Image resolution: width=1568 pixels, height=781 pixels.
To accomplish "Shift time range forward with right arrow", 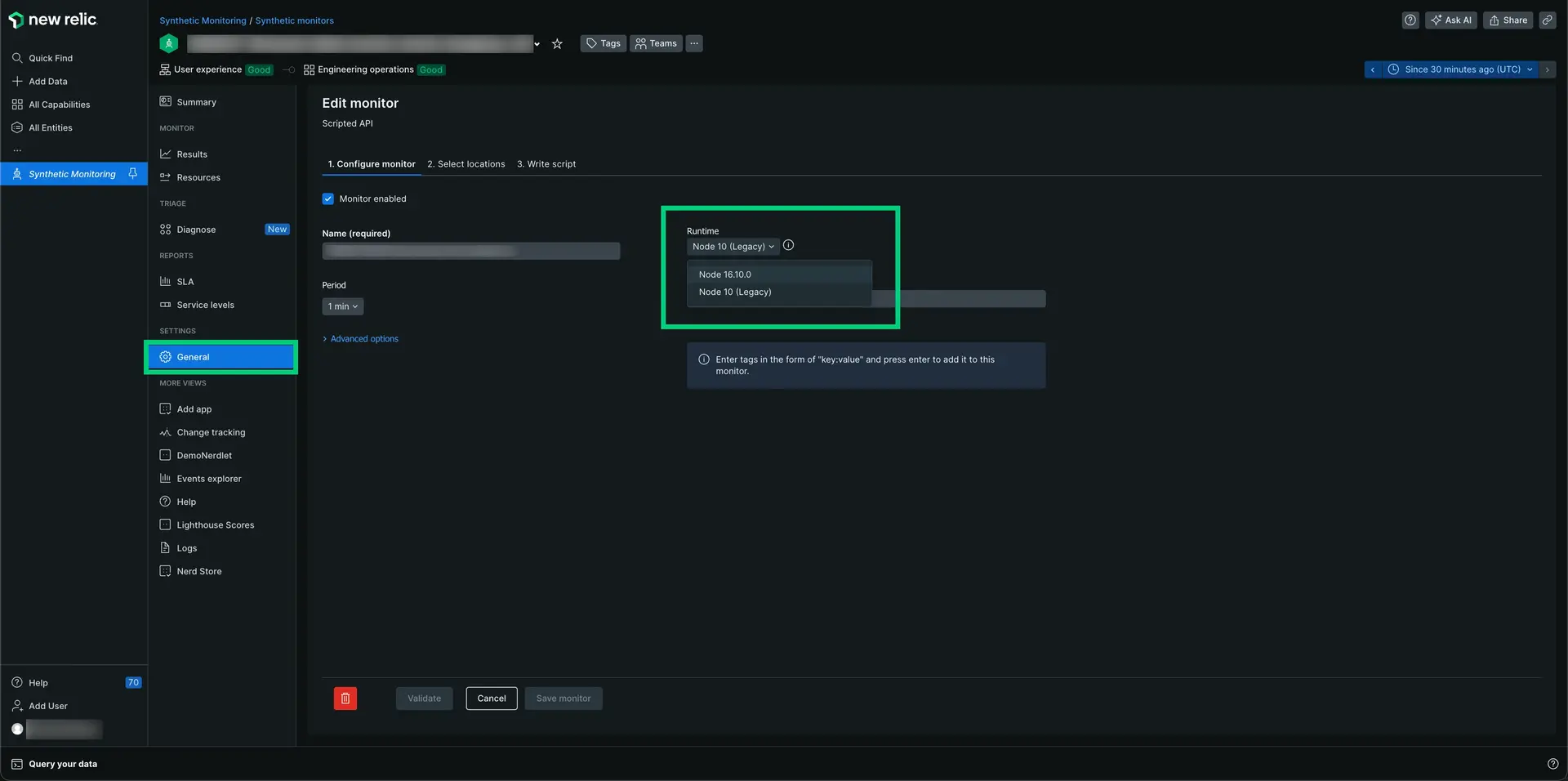I will pyautogui.click(x=1548, y=69).
